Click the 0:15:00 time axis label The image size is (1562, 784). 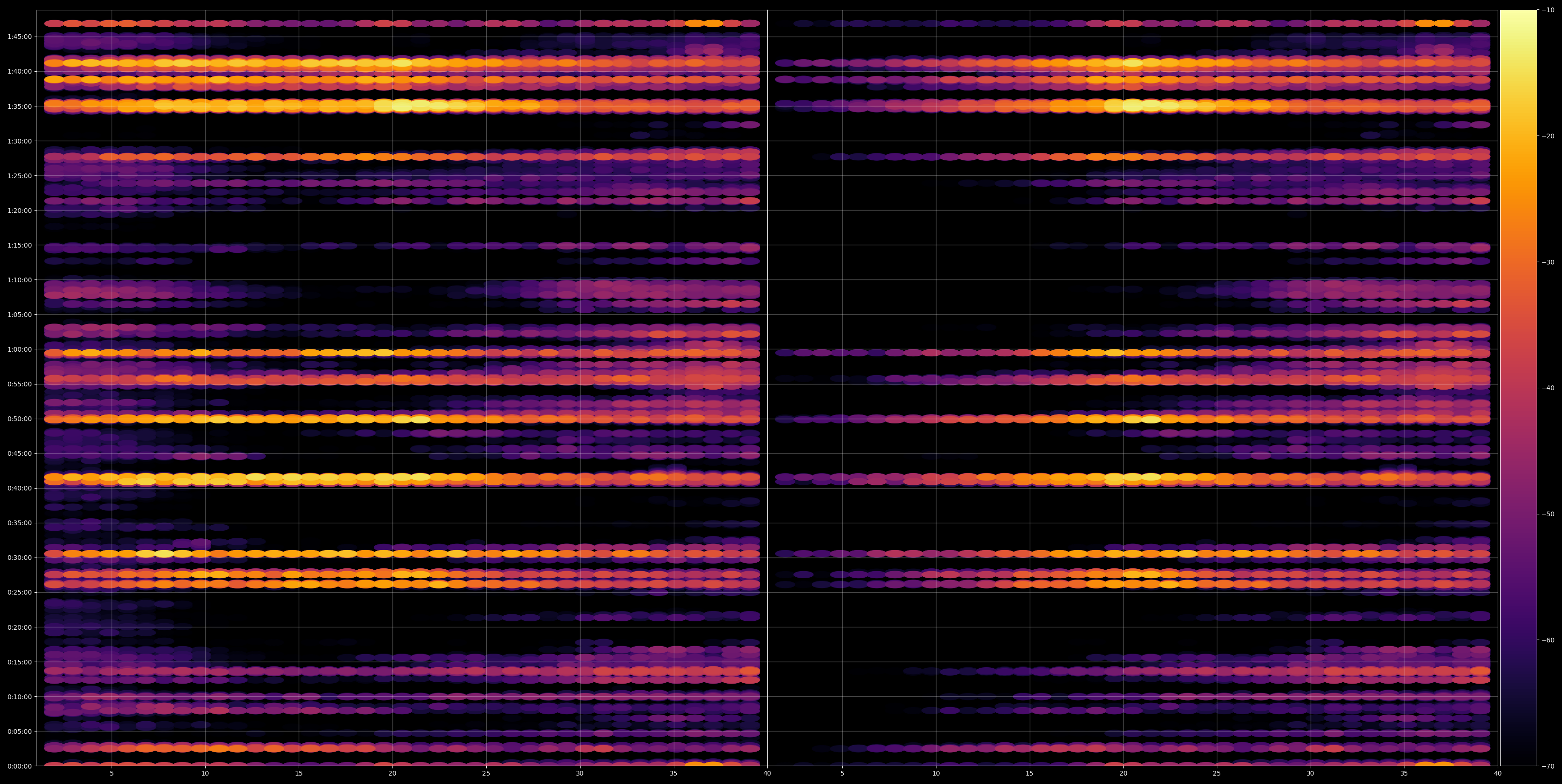click(x=19, y=662)
